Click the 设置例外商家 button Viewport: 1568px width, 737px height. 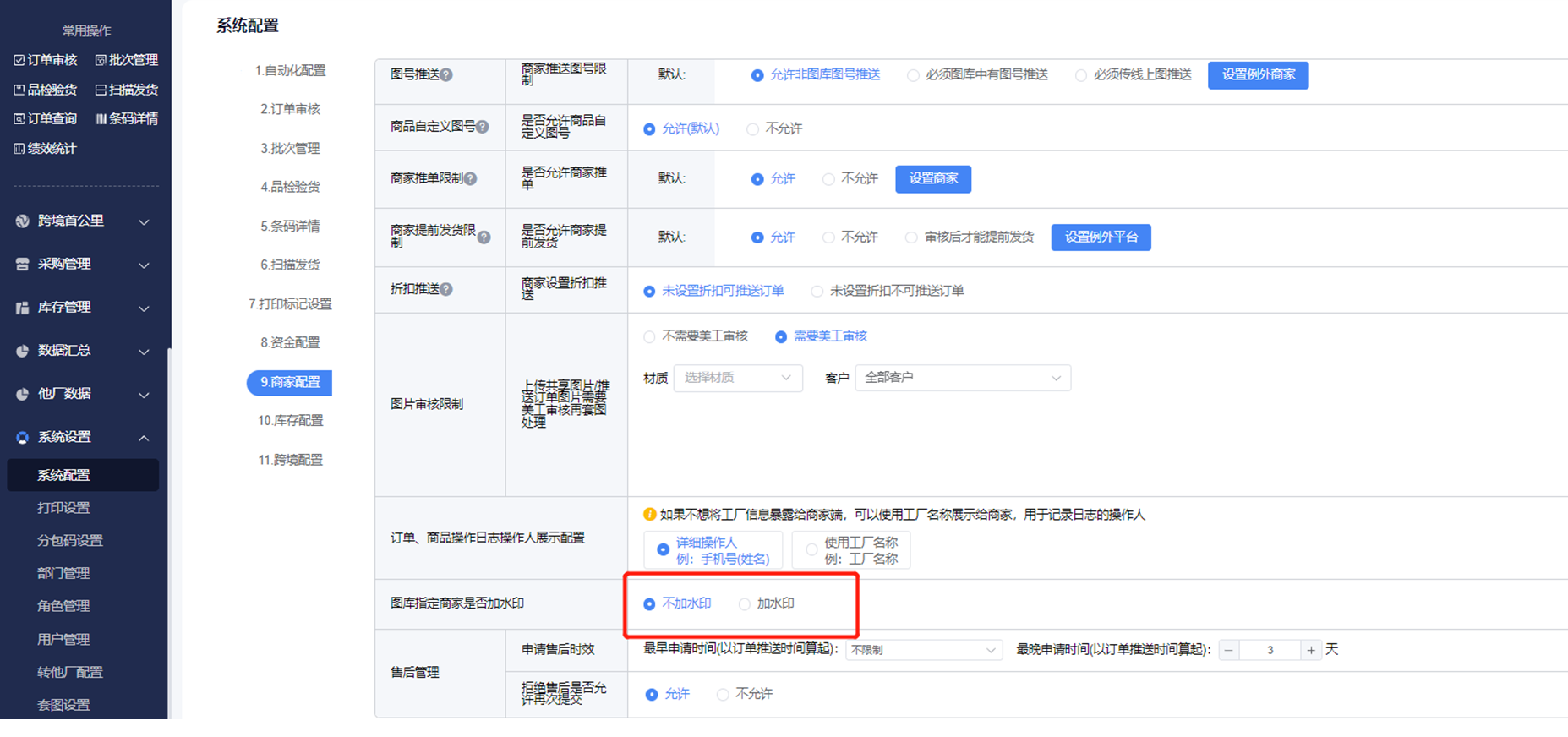[x=1258, y=75]
